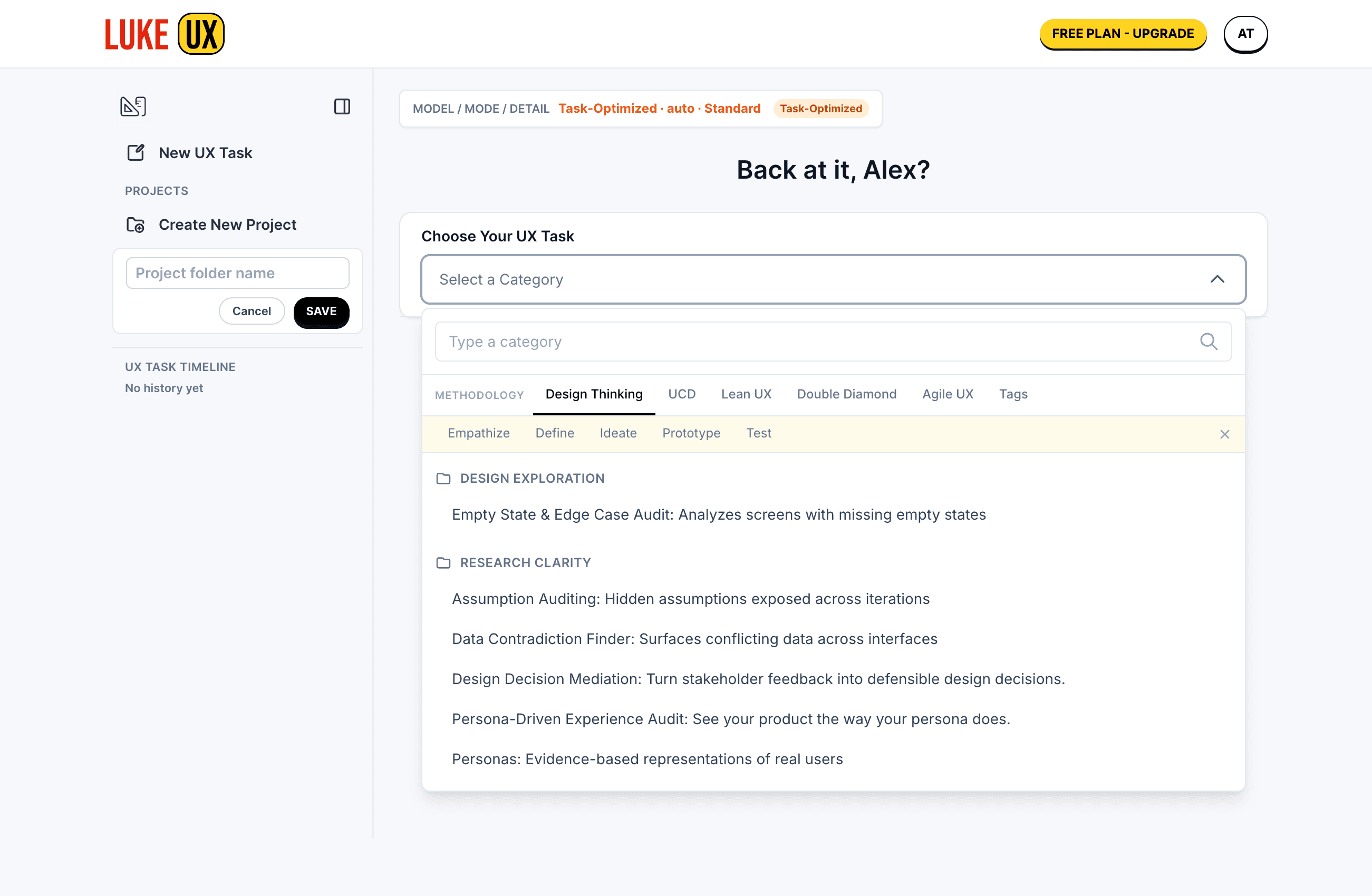Viewport: 1372px width, 896px height.
Task: Collapse the Select a Category chevron
Action: (1217, 279)
